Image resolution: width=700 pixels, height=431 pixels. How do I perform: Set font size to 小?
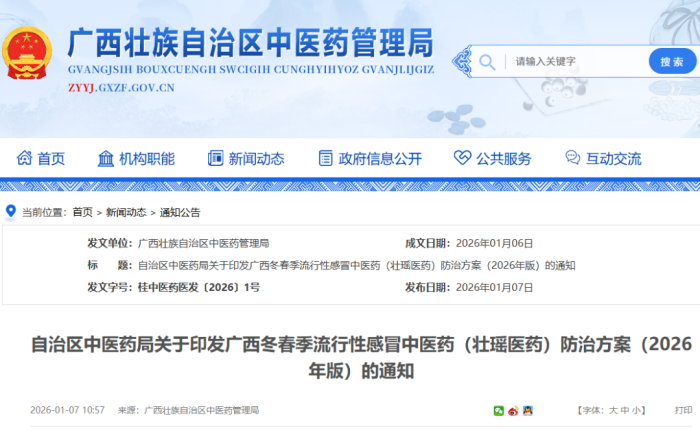pyautogui.click(x=638, y=411)
